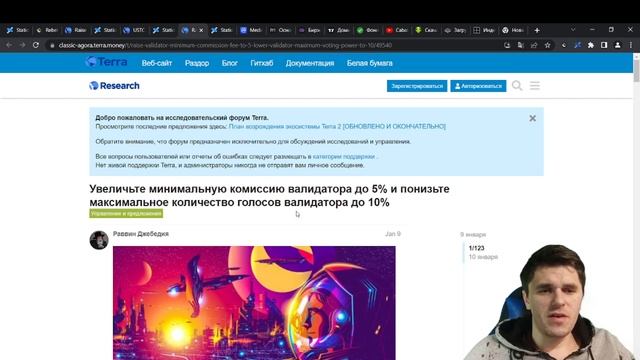Screen dimensions: 640x360
Task: Close the active browser tab
Action: point(201,30)
